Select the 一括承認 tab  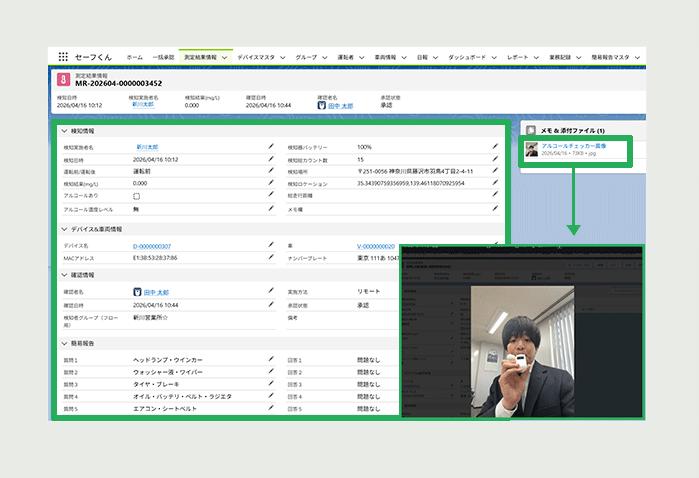point(164,57)
